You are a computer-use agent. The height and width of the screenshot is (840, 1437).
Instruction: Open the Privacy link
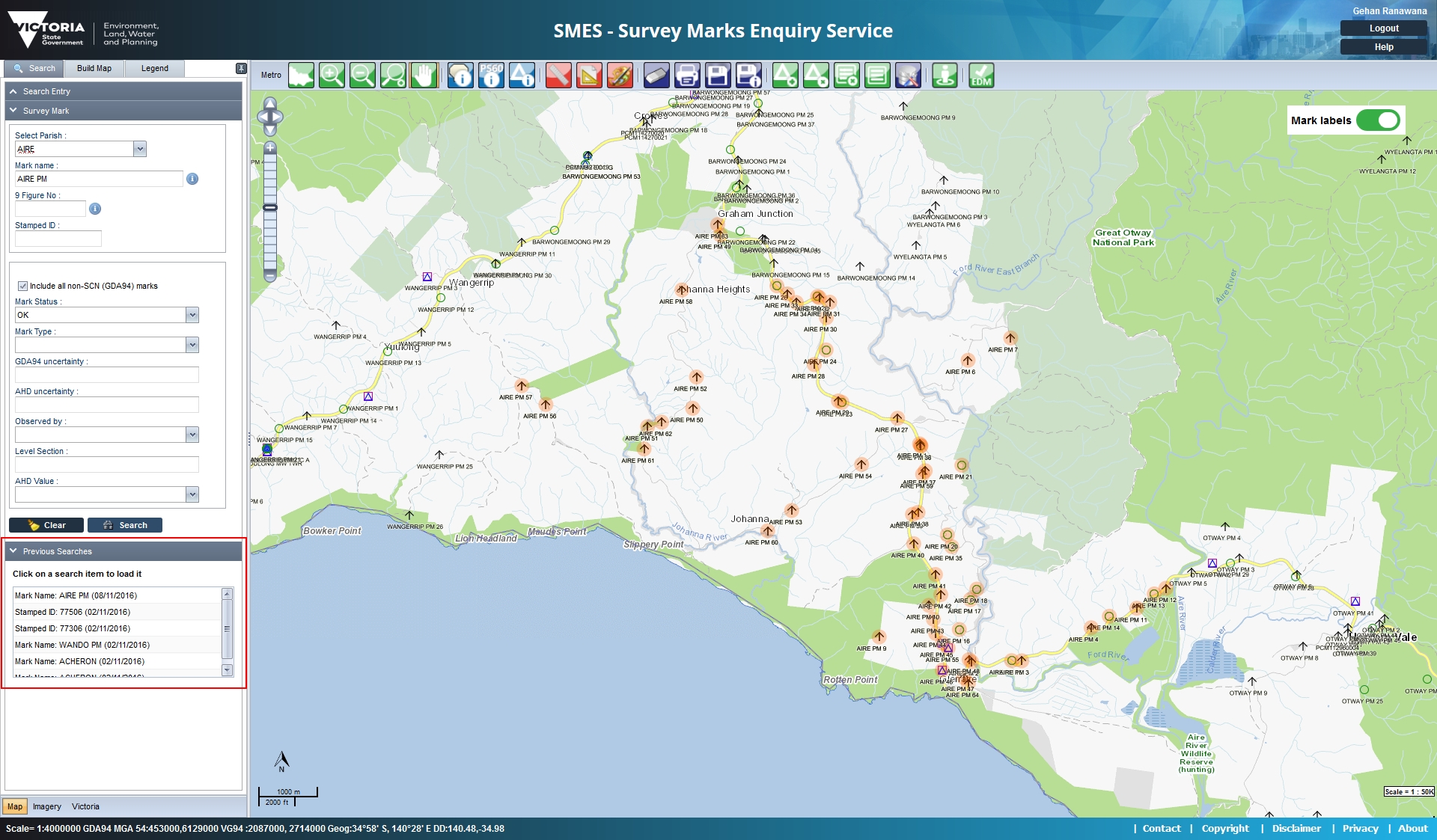1360,828
